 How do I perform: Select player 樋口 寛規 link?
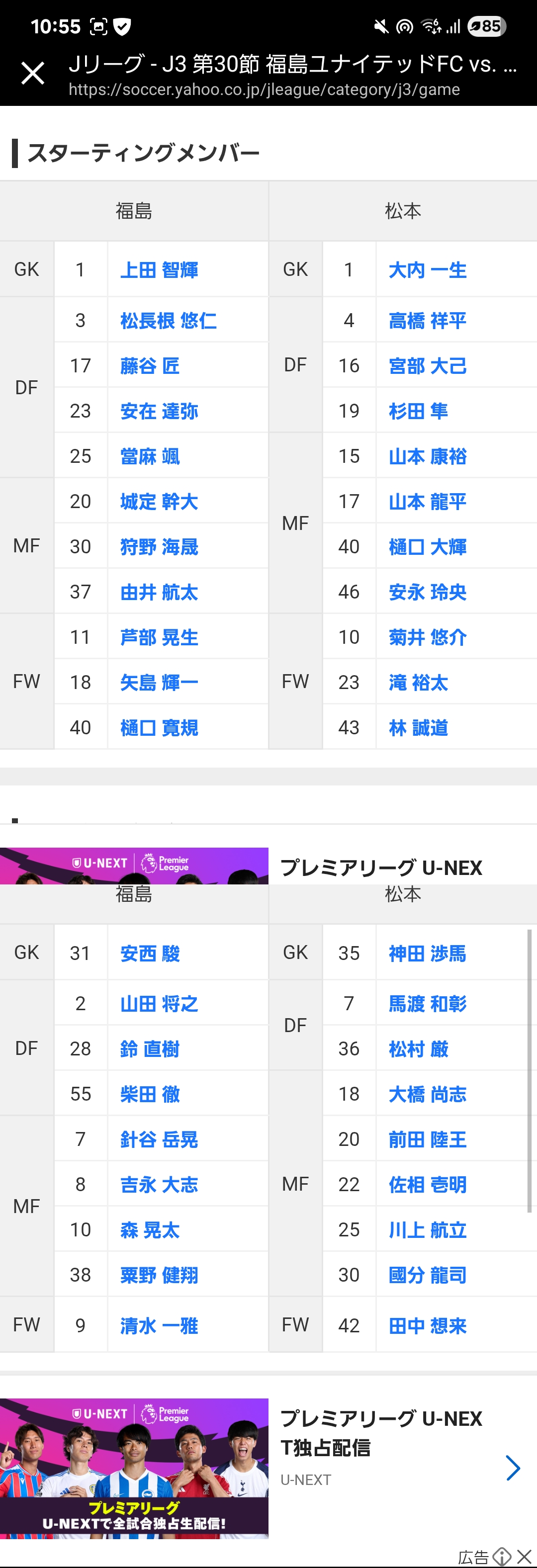tap(159, 727)
